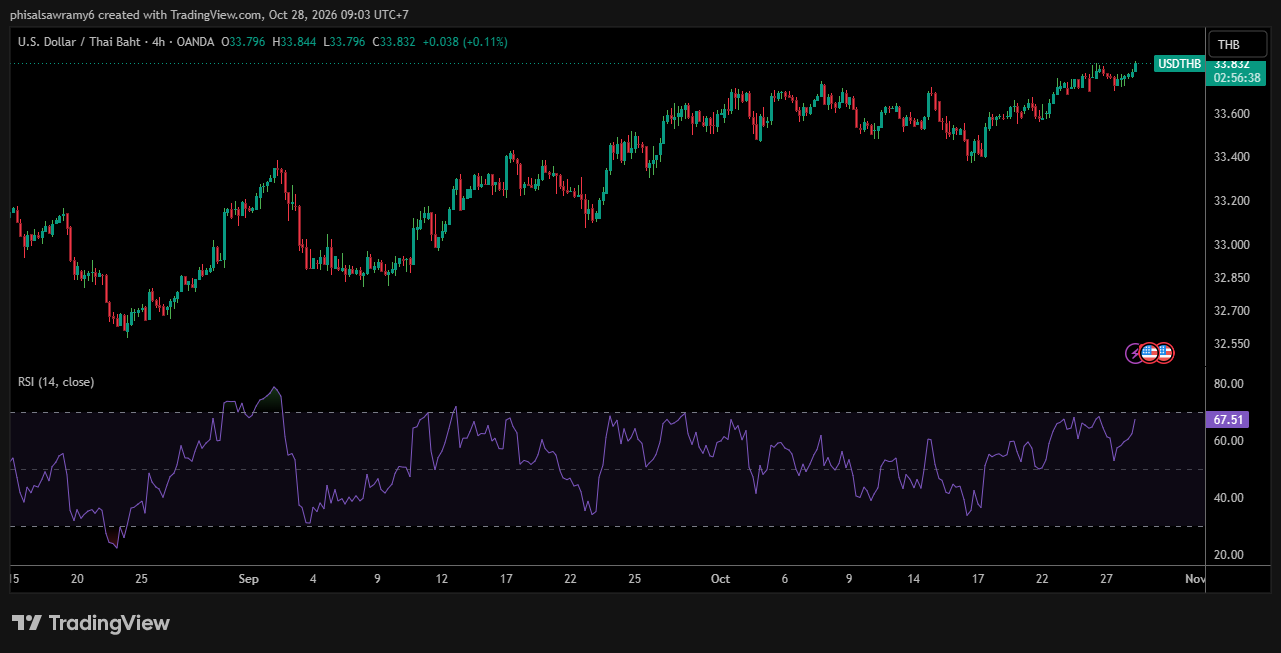
Task: Click the USDTHB symbol label on the price axis
Action: [1178, 64]
